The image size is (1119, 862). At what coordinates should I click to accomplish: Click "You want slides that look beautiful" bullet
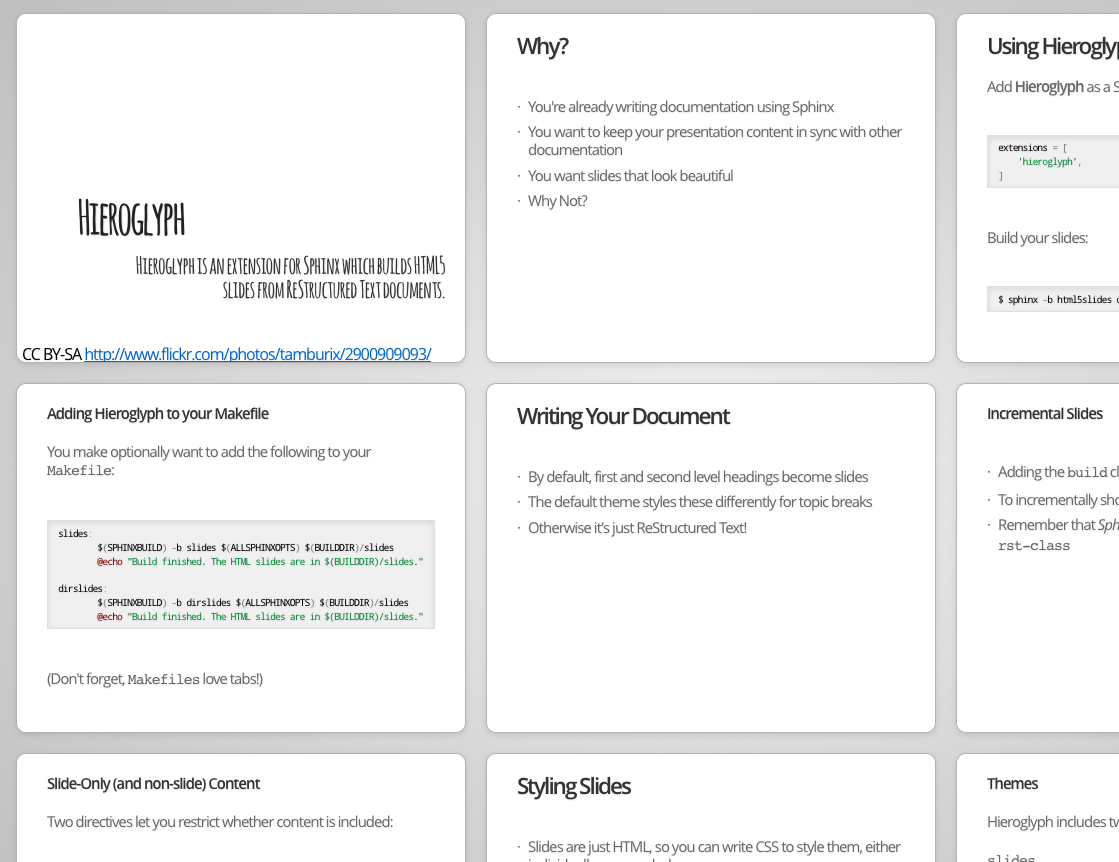630,176
